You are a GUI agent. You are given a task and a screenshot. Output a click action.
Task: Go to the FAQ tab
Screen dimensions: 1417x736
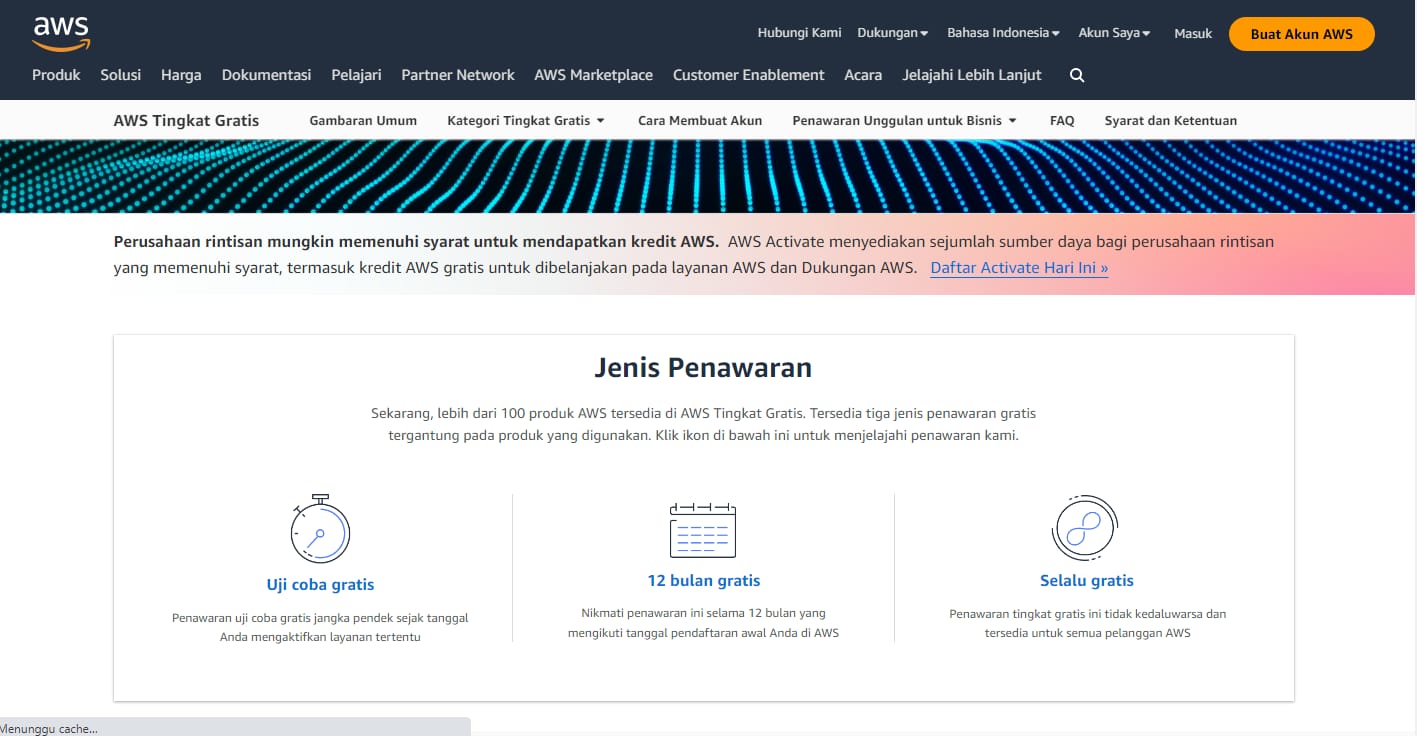pos(1062,120)
